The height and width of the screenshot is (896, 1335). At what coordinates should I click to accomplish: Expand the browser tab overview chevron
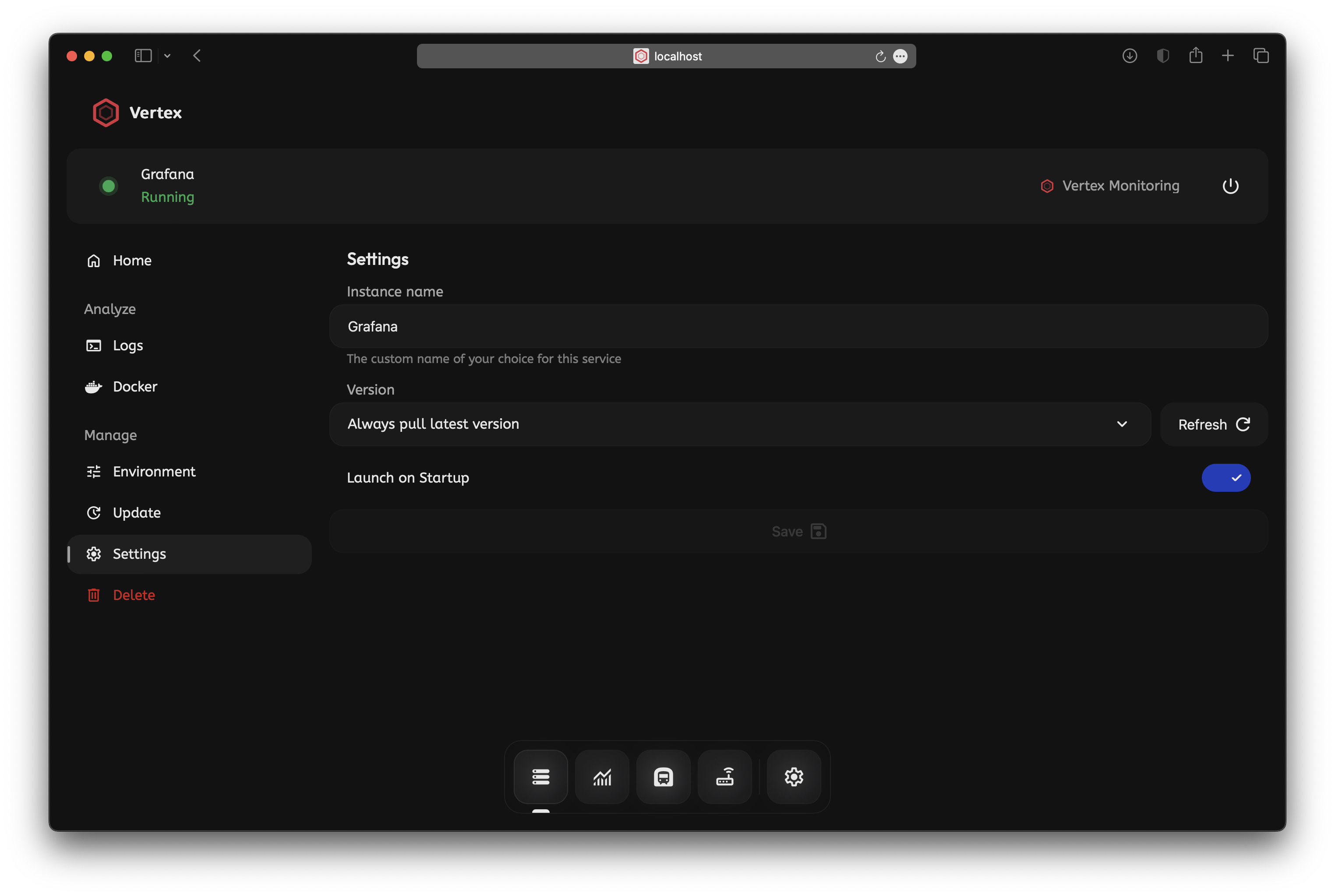click(x=167, y=56)
